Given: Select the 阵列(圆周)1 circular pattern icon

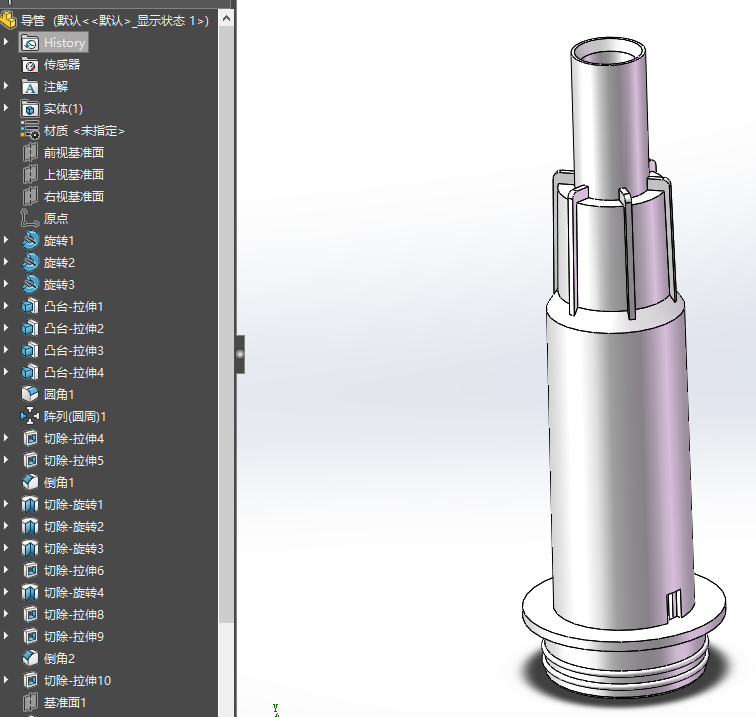Looking at the screenshot, I should click(30, 417).
